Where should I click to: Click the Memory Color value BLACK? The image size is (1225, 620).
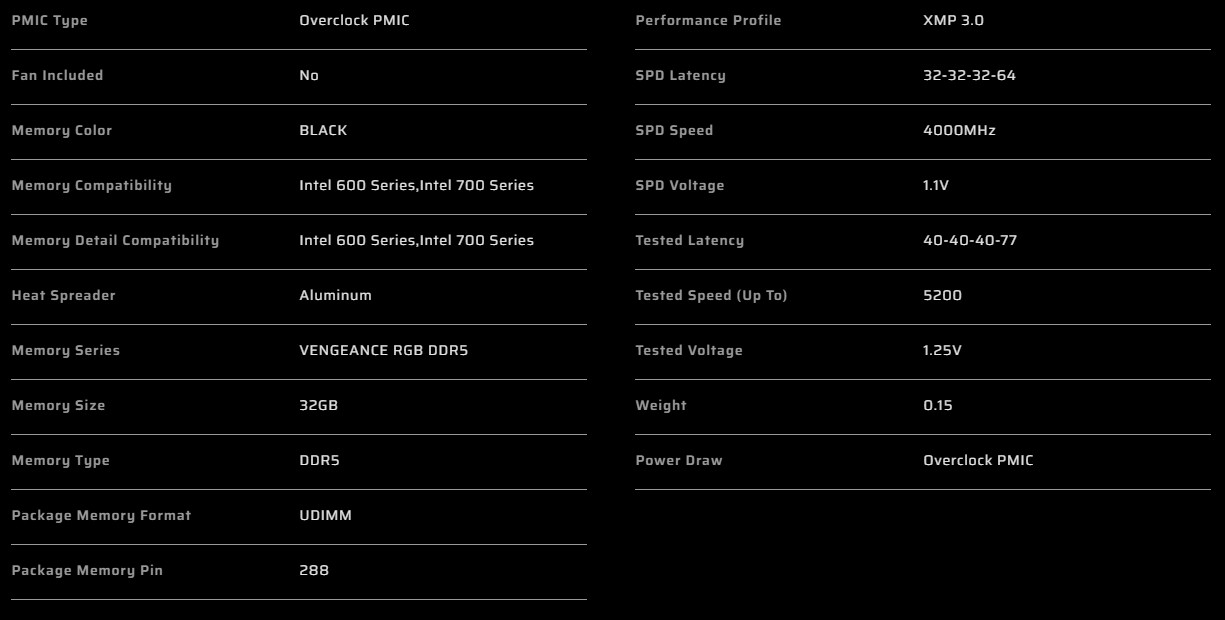click(323, 131)
